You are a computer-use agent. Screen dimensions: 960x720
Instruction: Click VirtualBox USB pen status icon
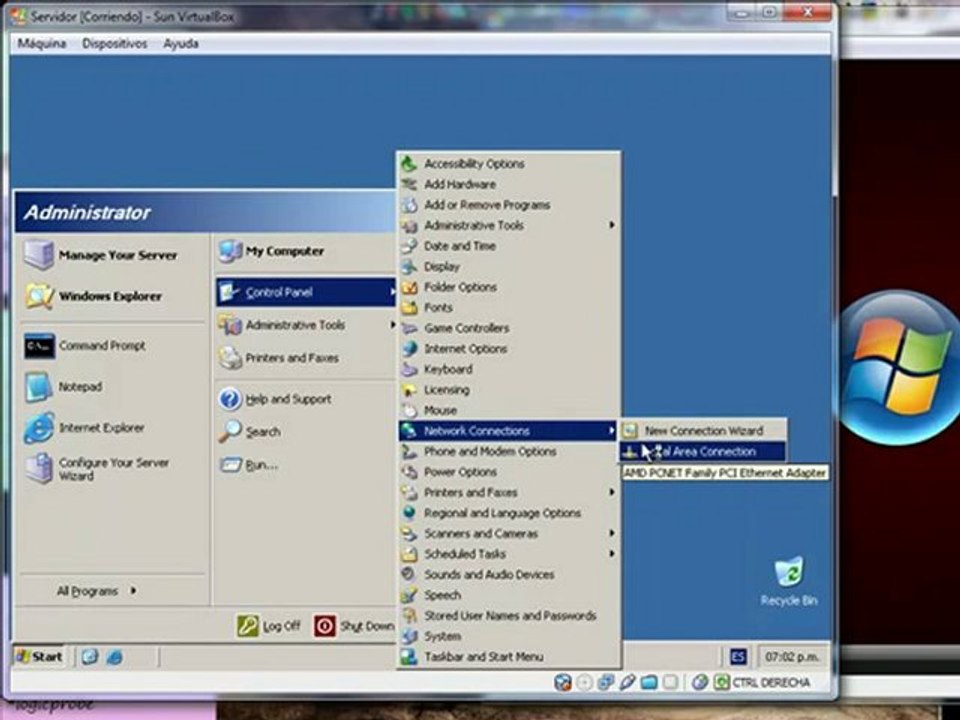click(628, 682)
